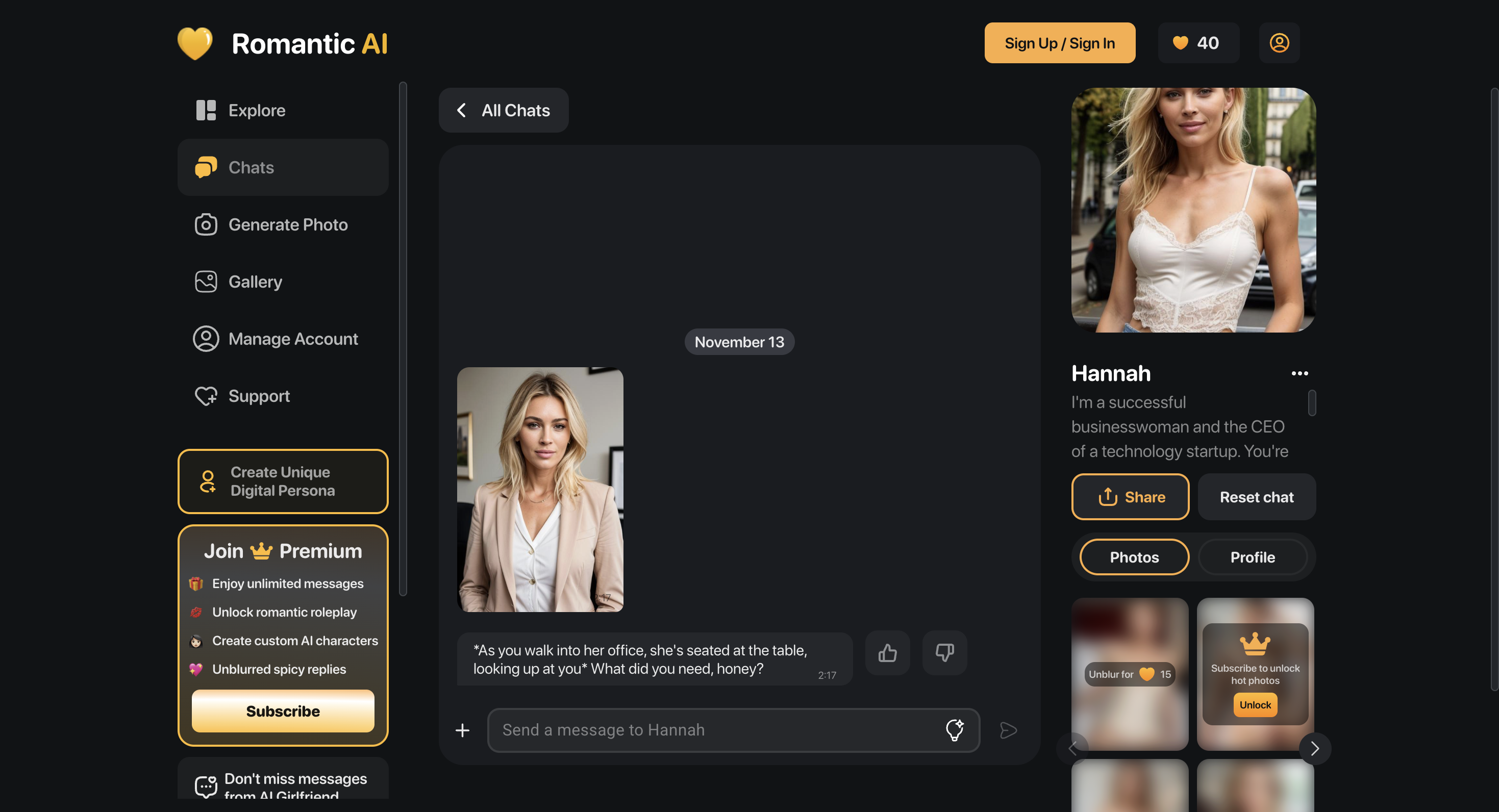Open the three-dot menu next to Hannah
The width and height of the screenshot is (1499, 812).
(x=1300, y=373)
